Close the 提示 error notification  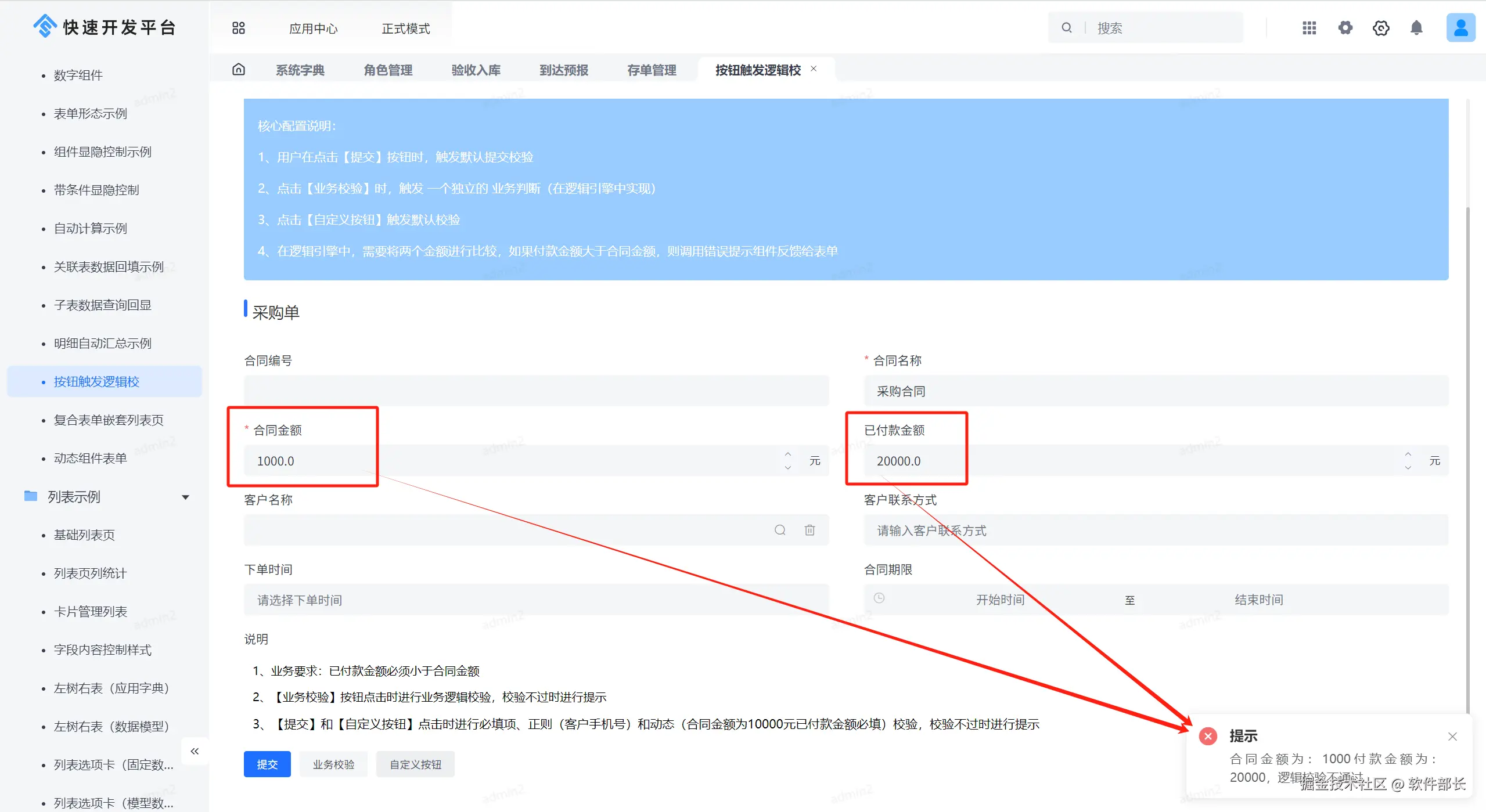[1452, 737]
